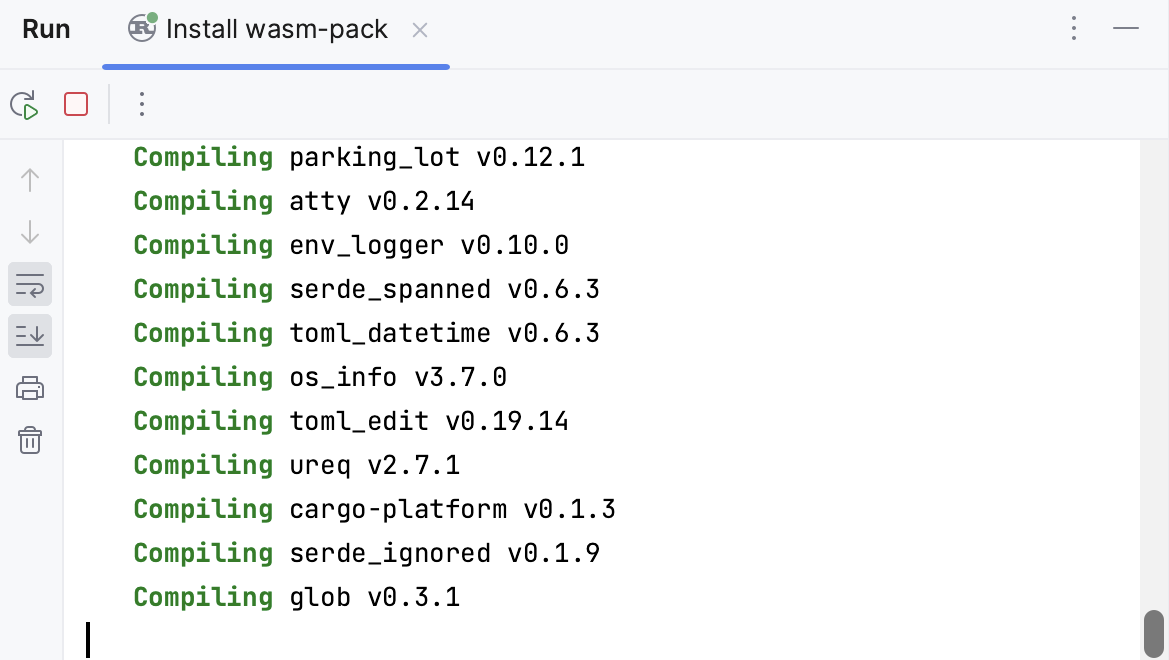Open the tool window options menu
Screen dimensions: 1169x660
[x=1073, y=29]
